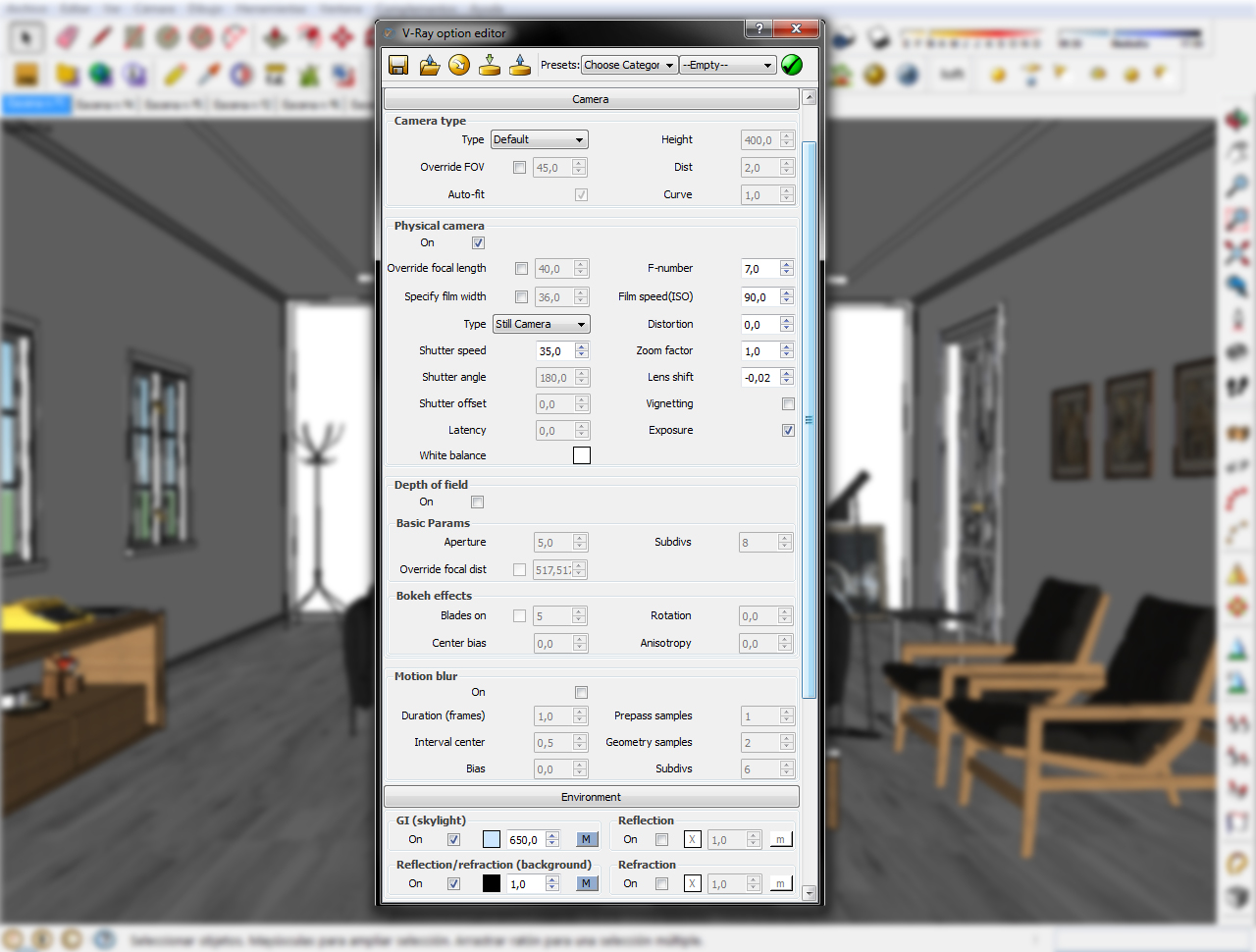
Task: Click the GI skylight M map button
Action: 586,839
